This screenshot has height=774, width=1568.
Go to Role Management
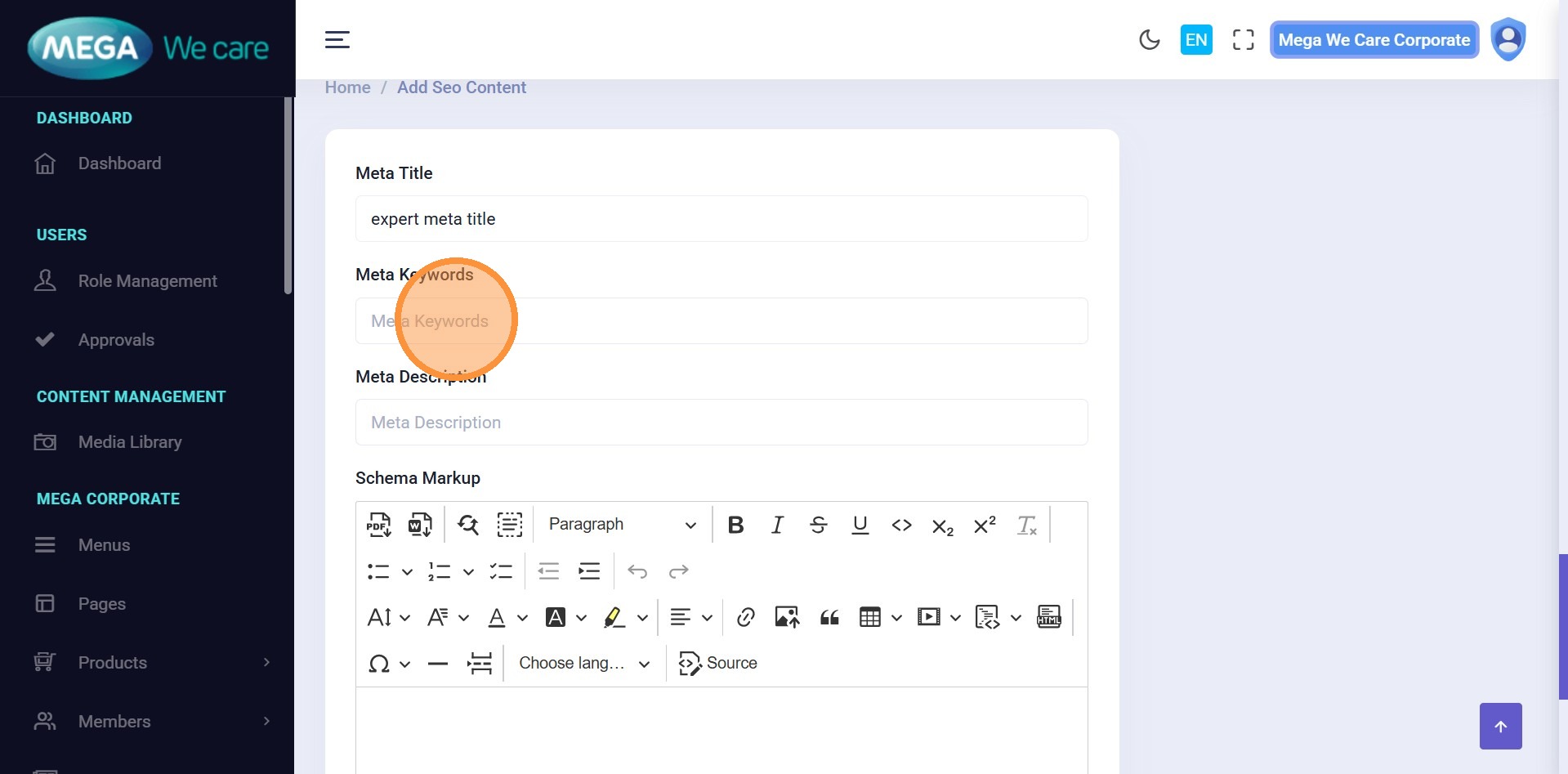point(147,281)
